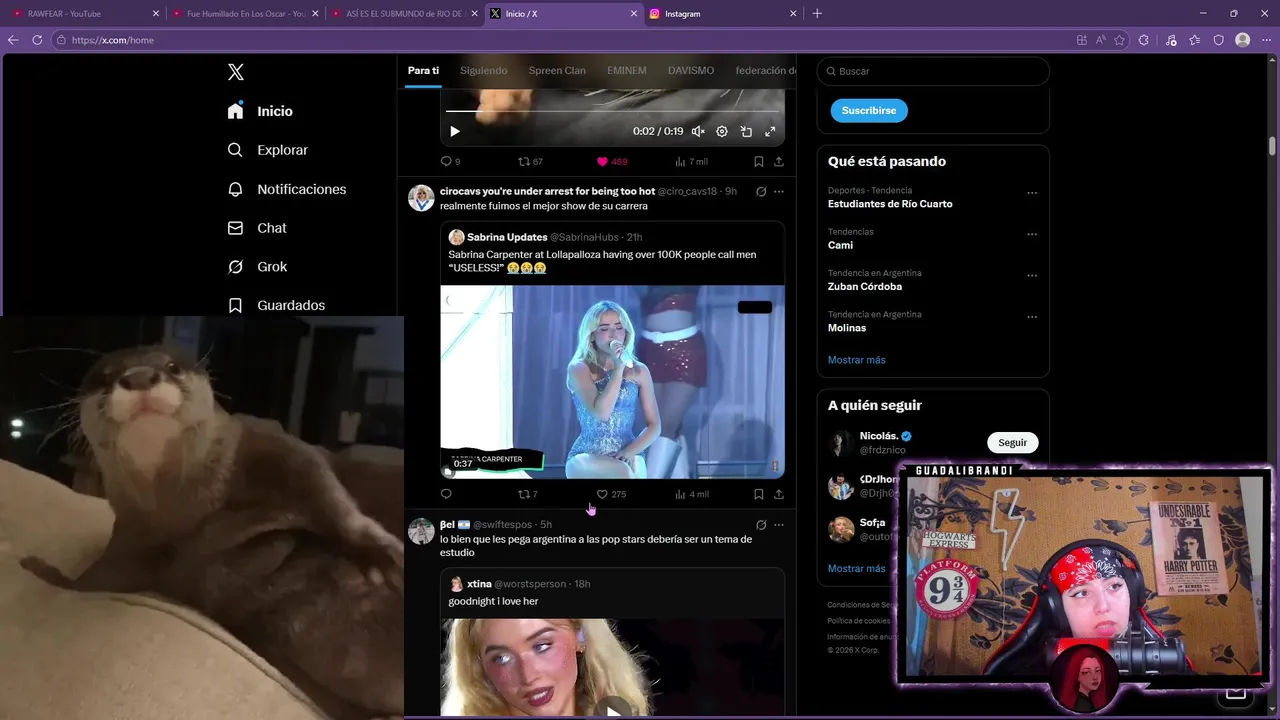Like the post with 275 likes
Image resolution: width=1280 pixels, height=720 pixels.
tap(611, 494)
